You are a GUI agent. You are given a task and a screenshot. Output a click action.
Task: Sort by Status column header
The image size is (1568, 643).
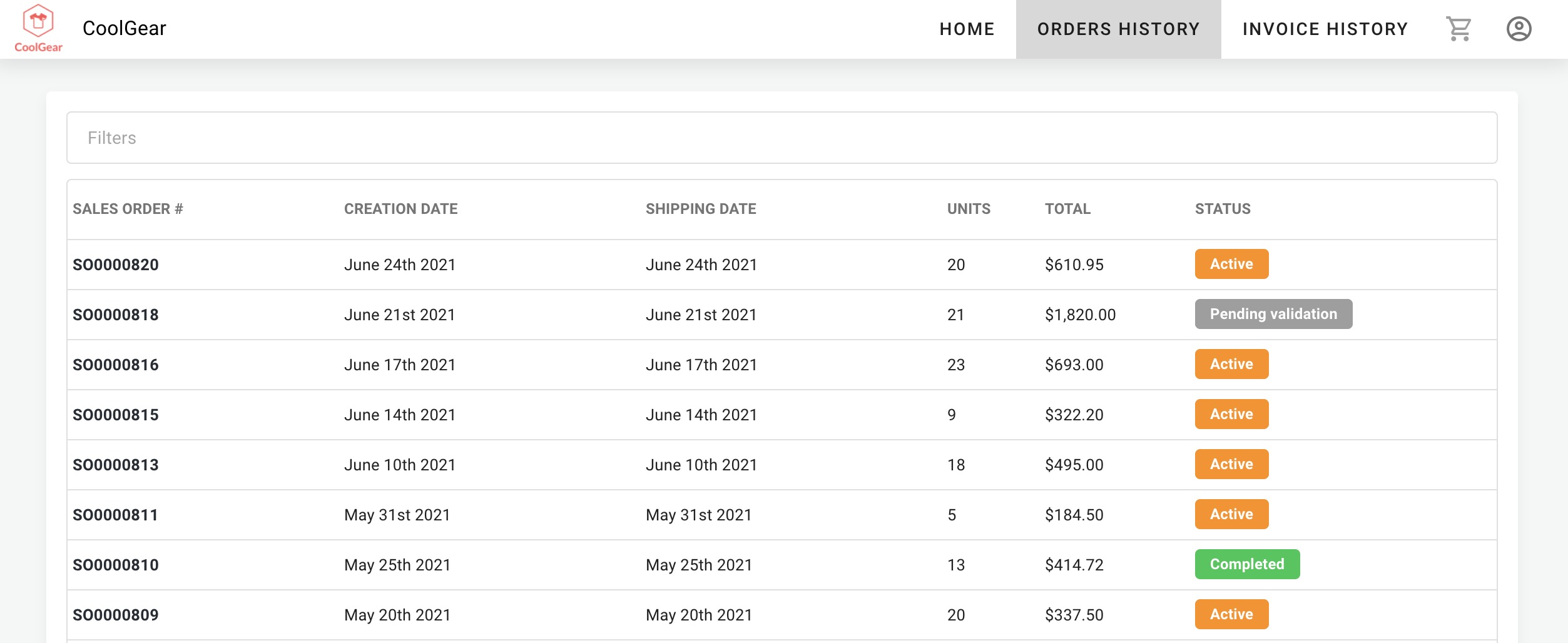coord(1223,209)
